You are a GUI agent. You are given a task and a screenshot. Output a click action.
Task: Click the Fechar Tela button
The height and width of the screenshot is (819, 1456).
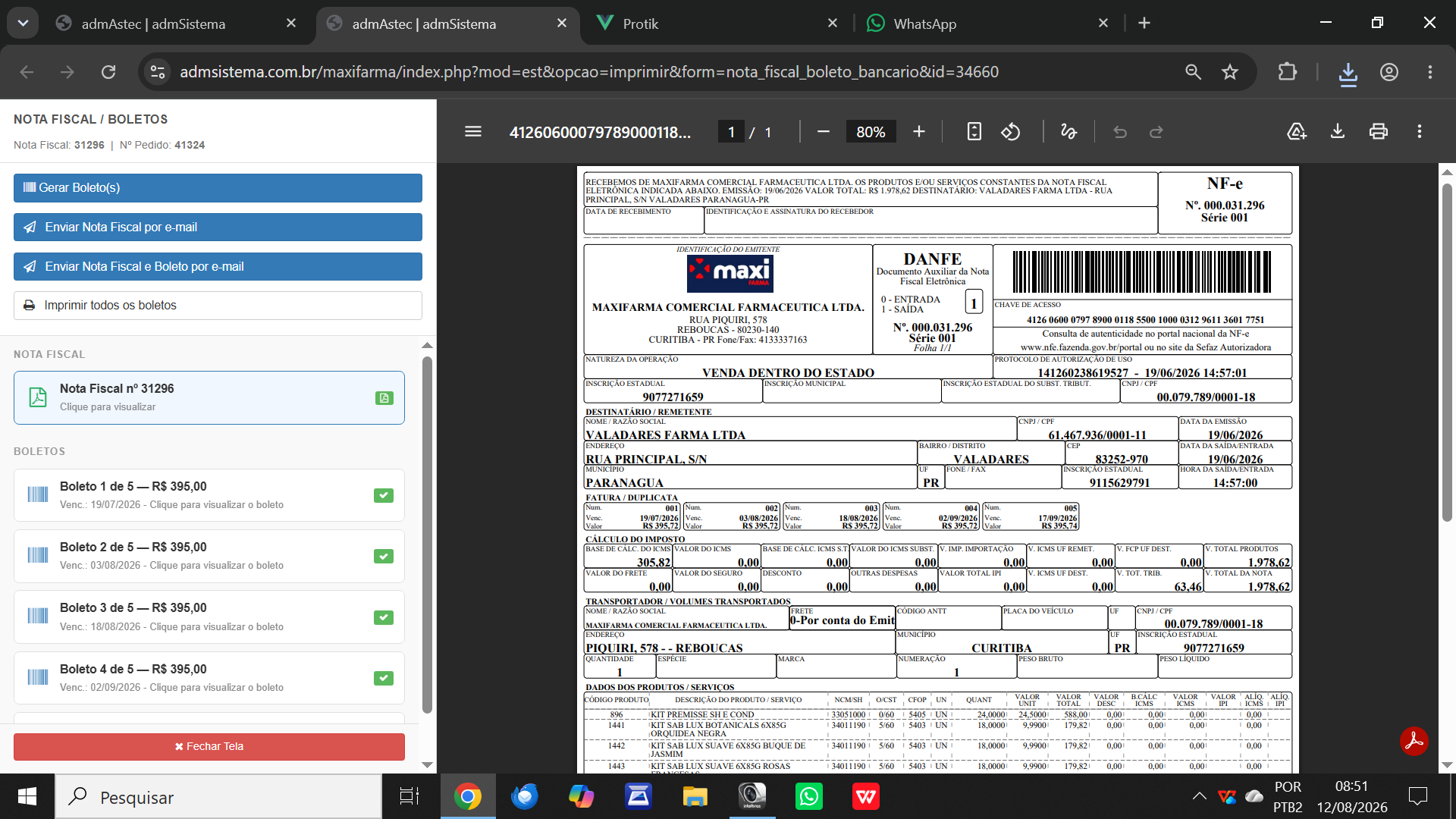[x=209, y=747]
